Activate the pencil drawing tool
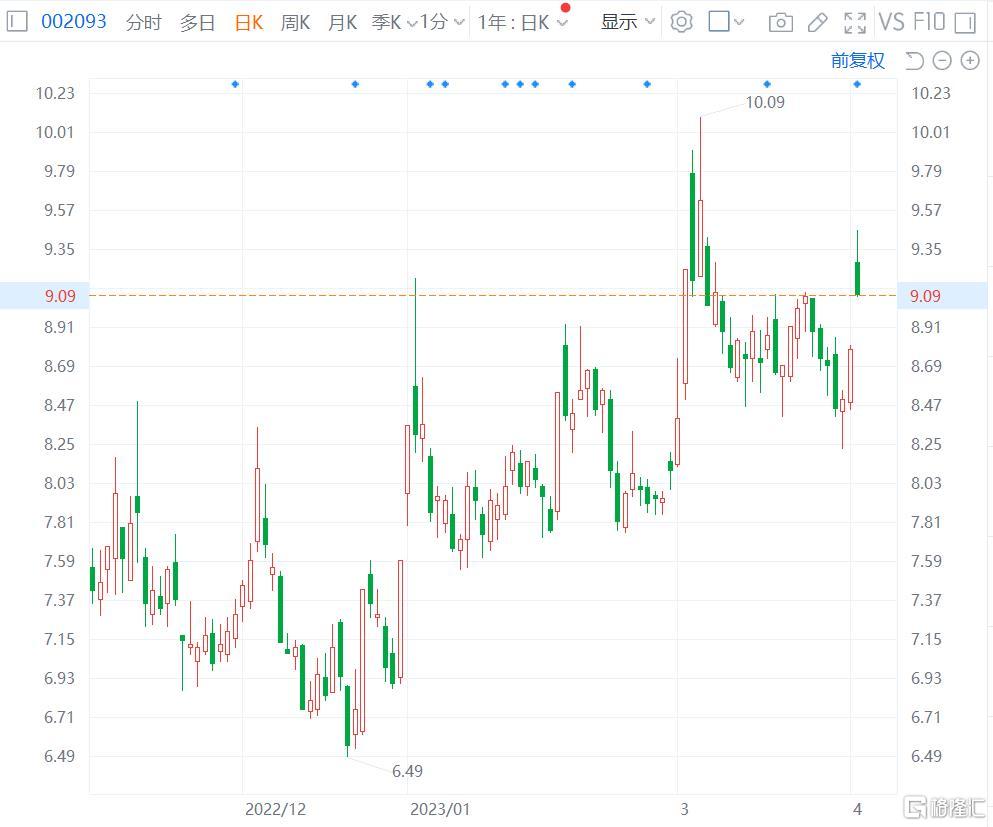The height and width of the screenshot is (827, 993). pos(818,23)
